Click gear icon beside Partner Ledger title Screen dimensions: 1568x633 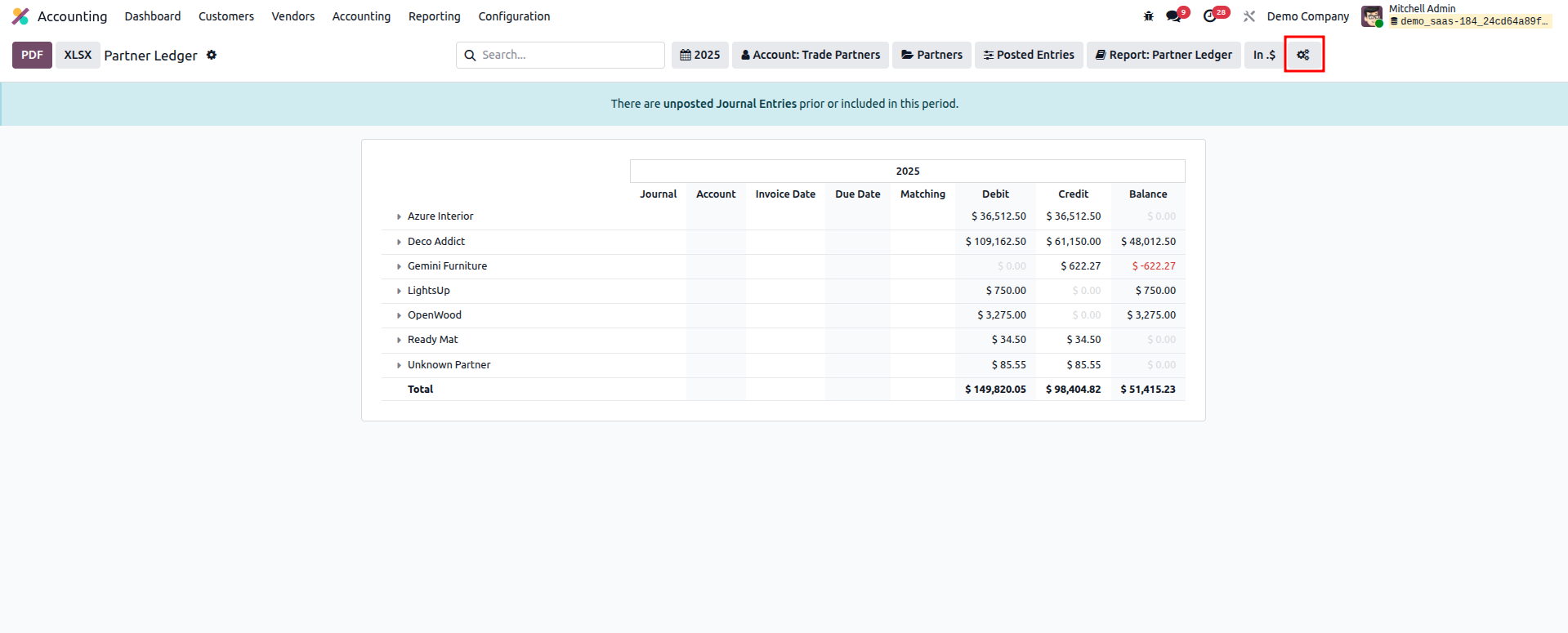(x=212, y=55)
